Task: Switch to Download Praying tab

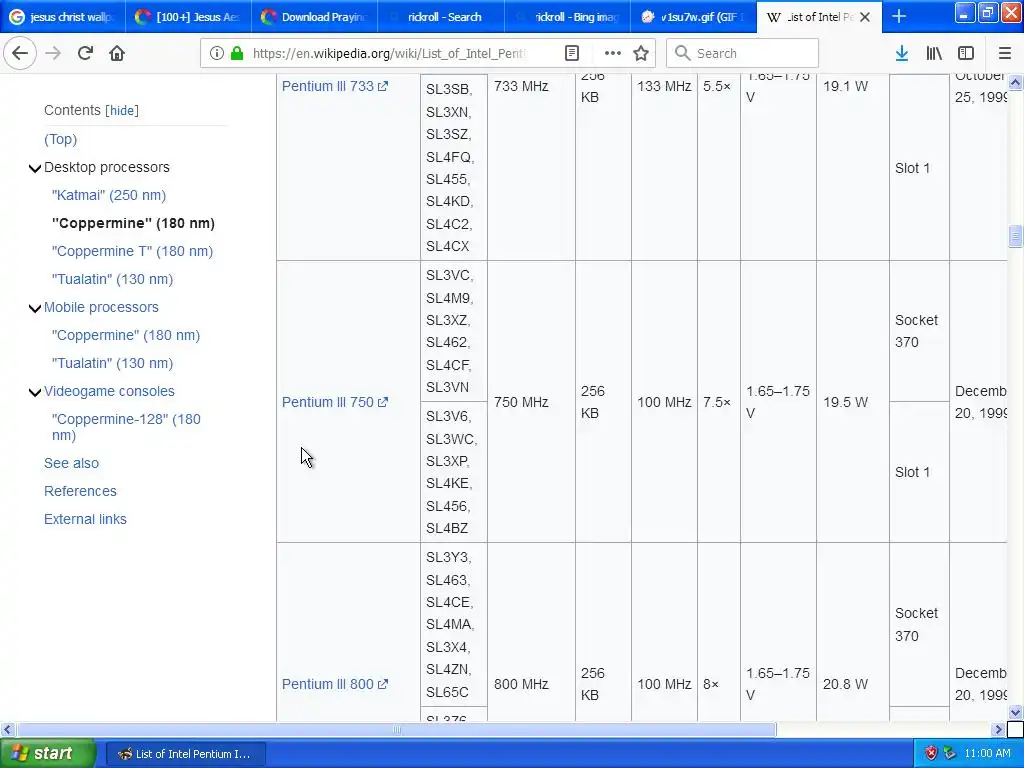Action: [315, 17]
